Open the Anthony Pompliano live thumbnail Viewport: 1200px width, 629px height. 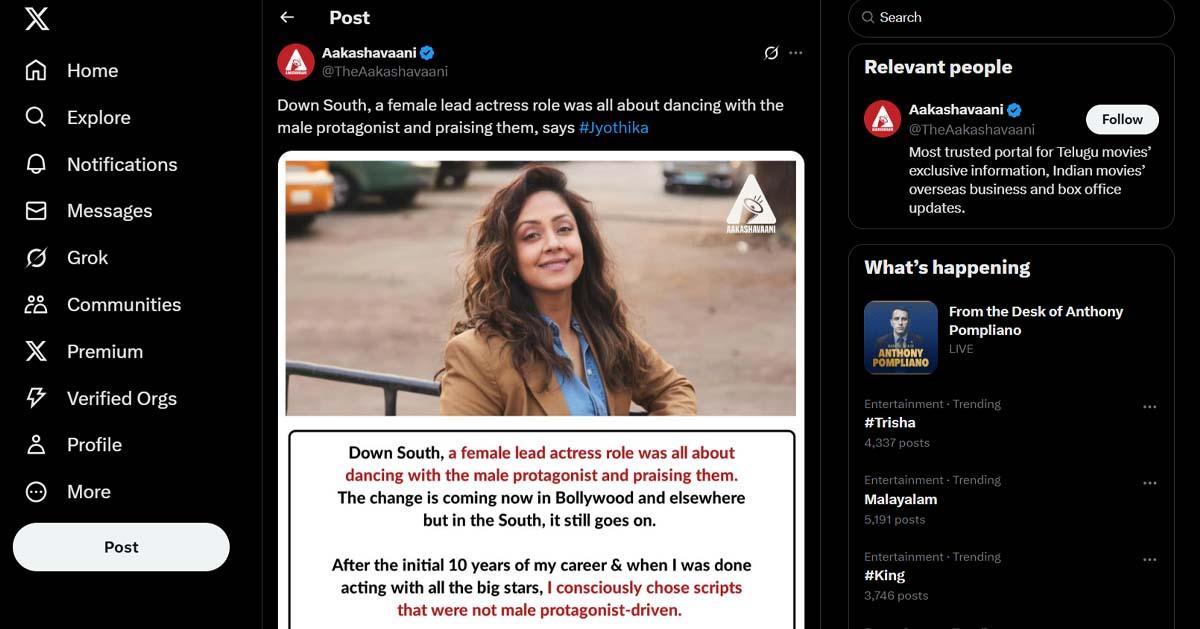pyautogui.click(x=901, y=338)
